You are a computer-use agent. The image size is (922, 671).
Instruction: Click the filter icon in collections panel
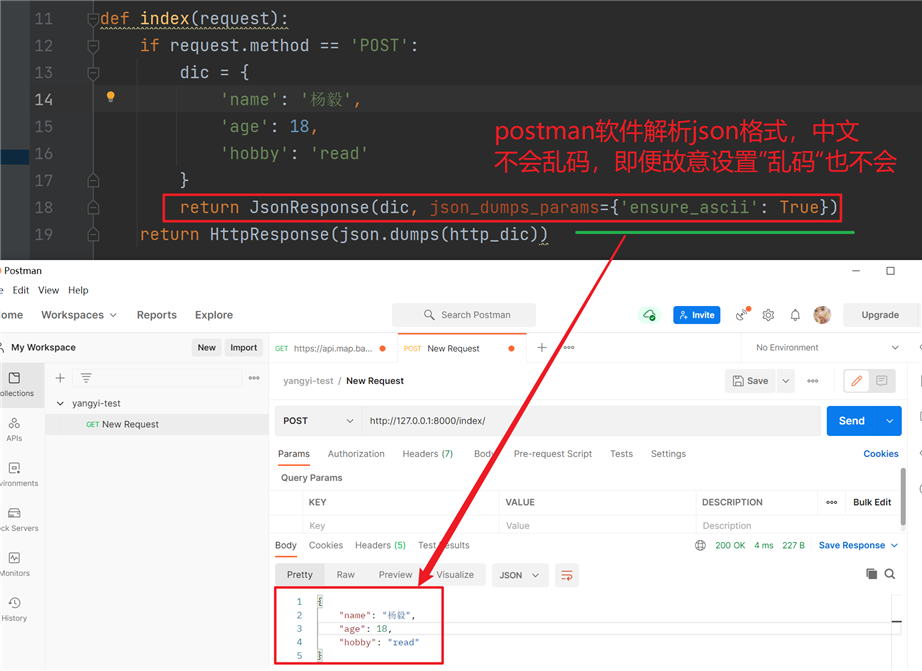86,378
